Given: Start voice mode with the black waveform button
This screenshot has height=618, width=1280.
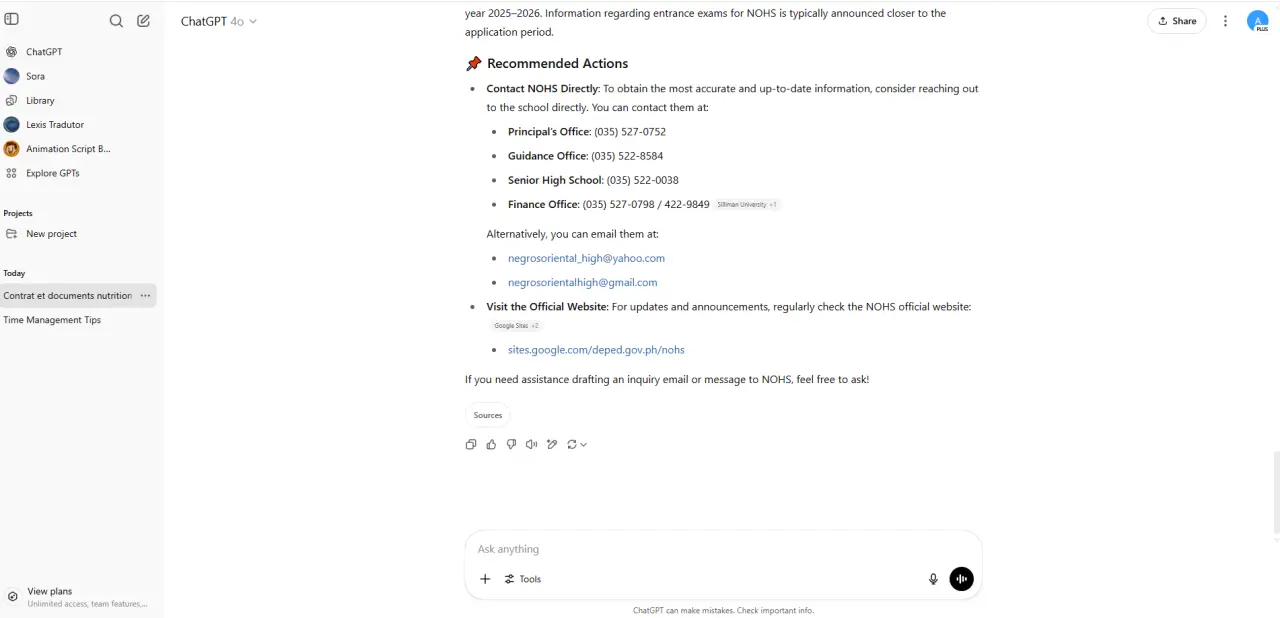Looking at the screenshot, I should pos(961,579).
